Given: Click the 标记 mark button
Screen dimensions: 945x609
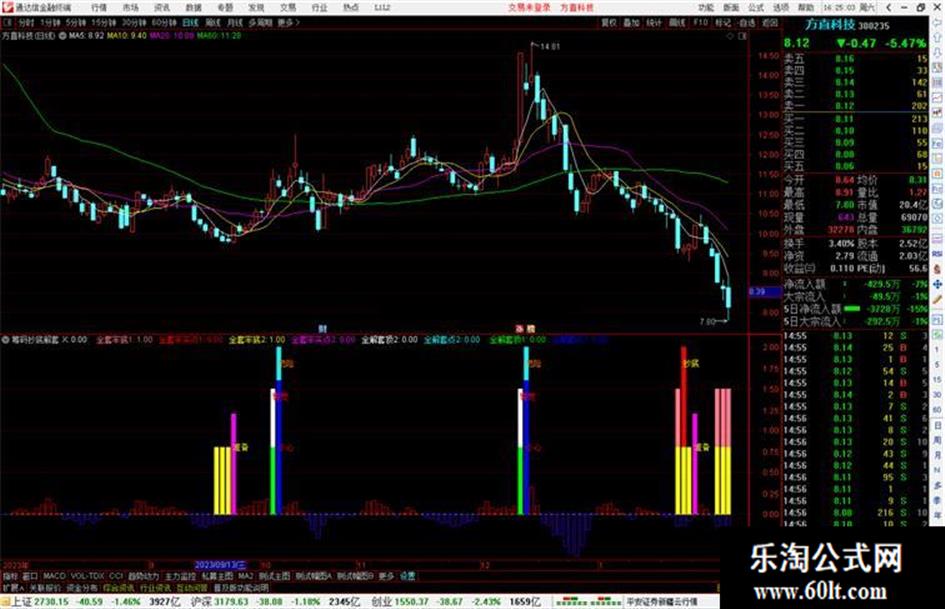Looking at the screenshot, I should click(x=723, y=22).
